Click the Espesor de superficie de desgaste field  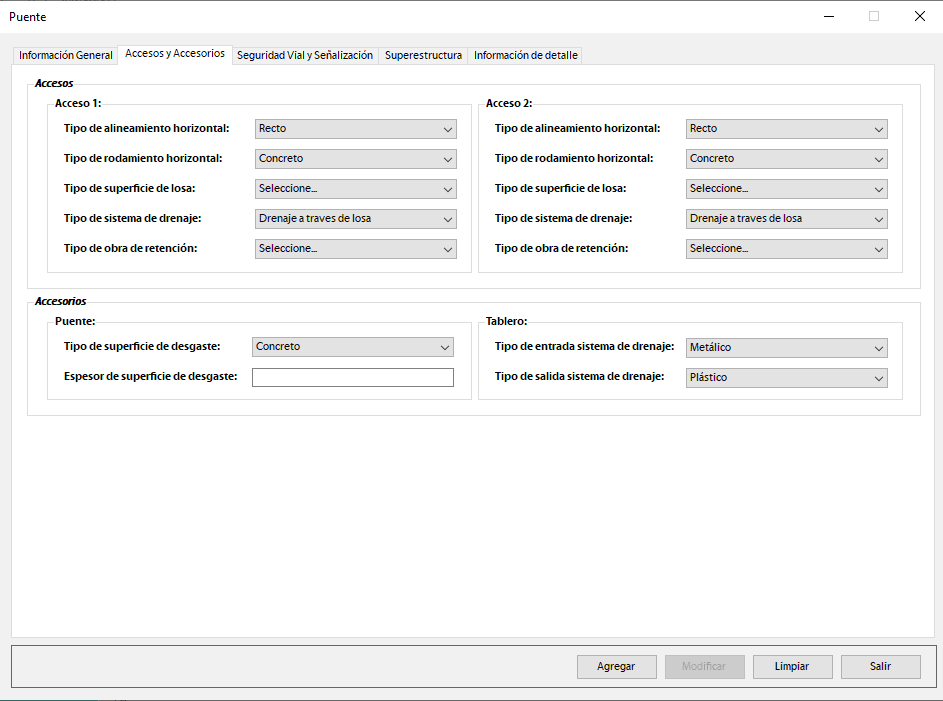point(353,377)
